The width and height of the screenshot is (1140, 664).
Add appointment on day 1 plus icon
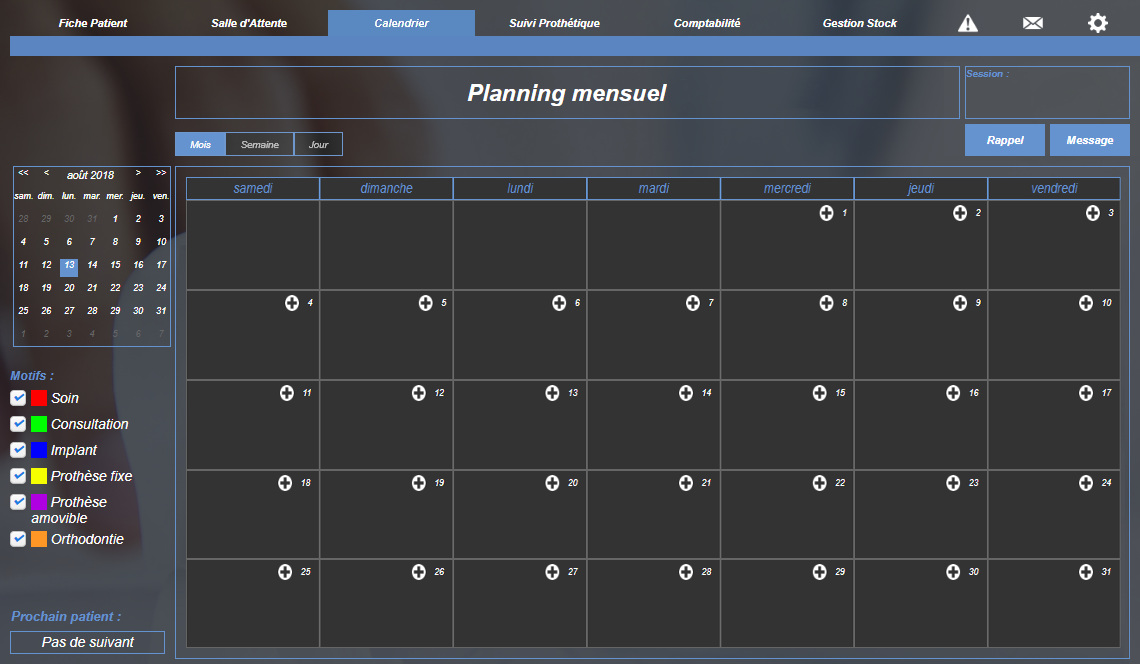[826, 213]
